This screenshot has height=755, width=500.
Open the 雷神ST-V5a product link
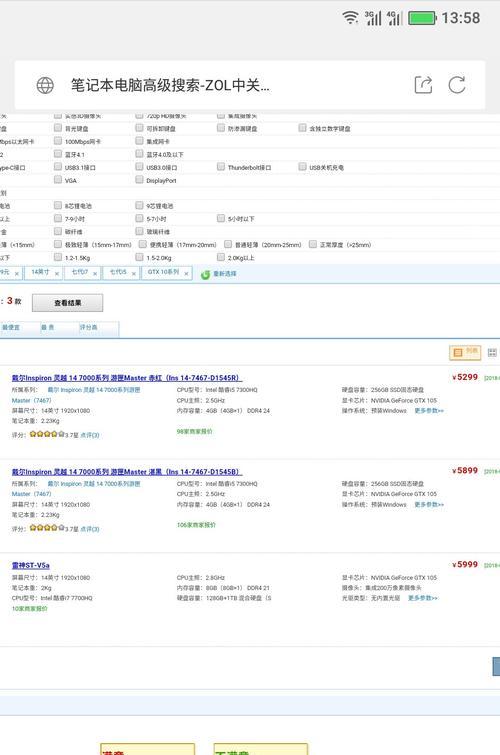(x=31, y=565)
